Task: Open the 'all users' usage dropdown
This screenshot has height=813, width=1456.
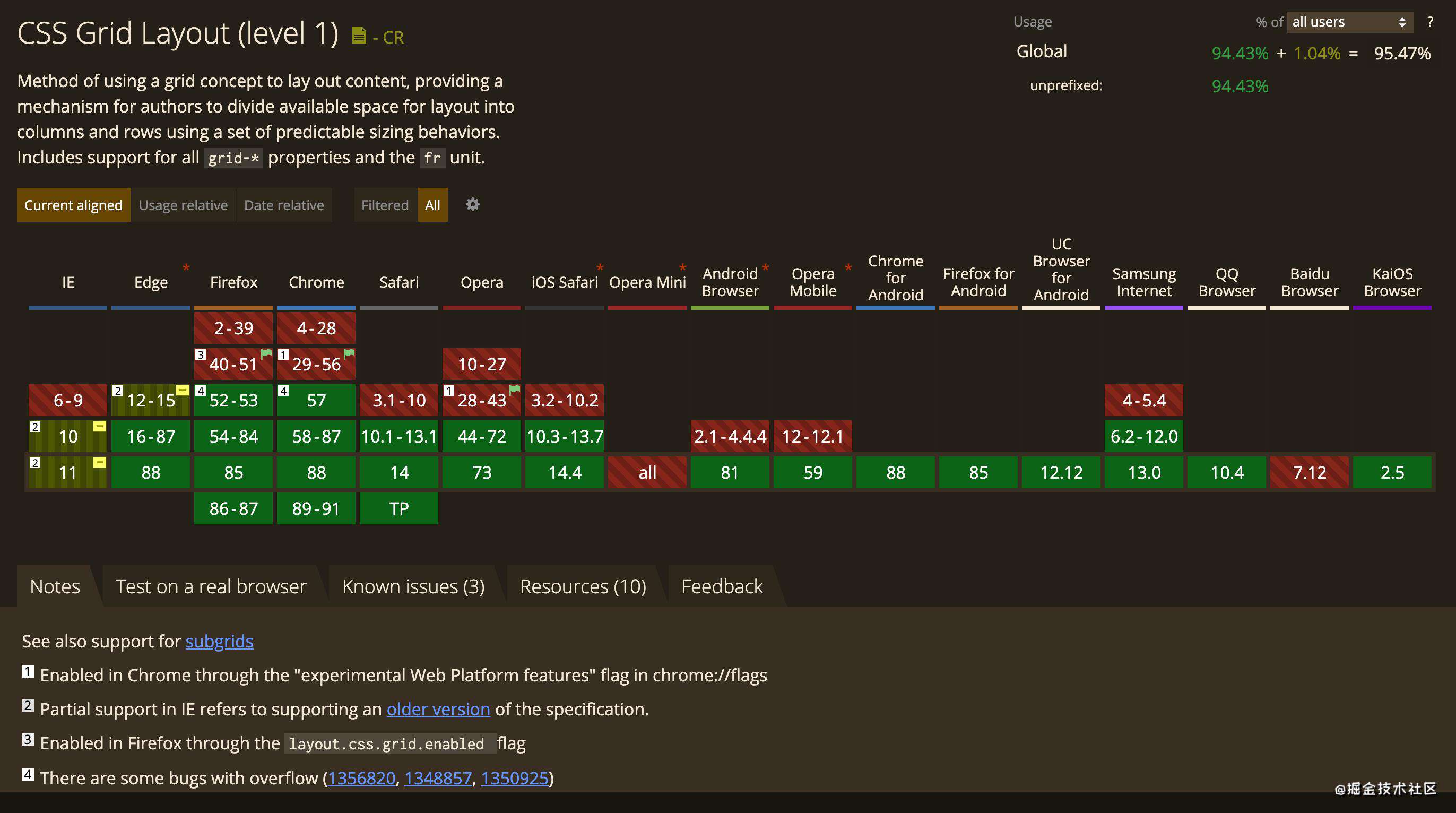Action: coord(1350,22)
